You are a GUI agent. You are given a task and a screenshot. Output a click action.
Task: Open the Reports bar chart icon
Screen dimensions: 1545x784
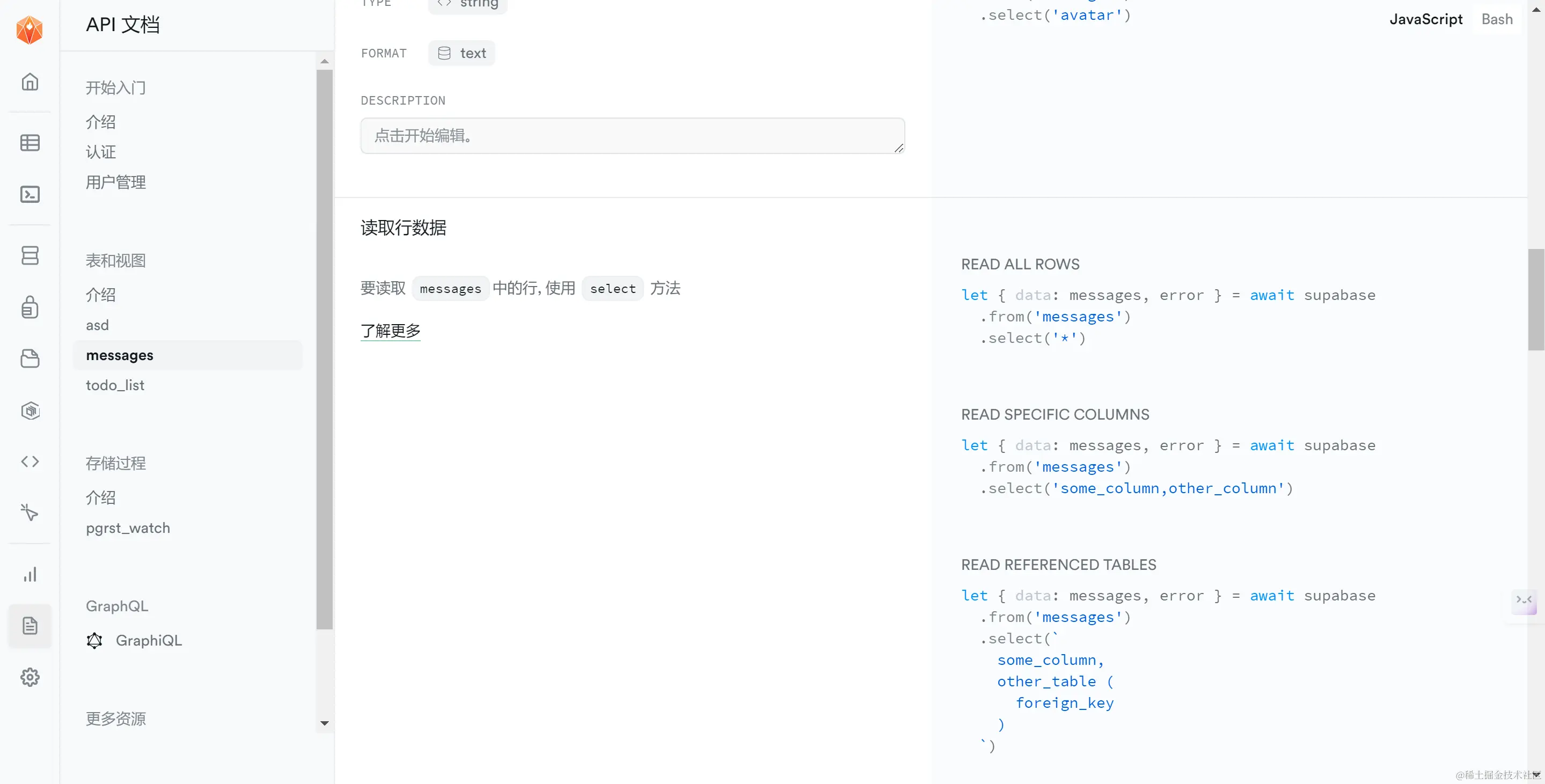click(x=30, y=575)
